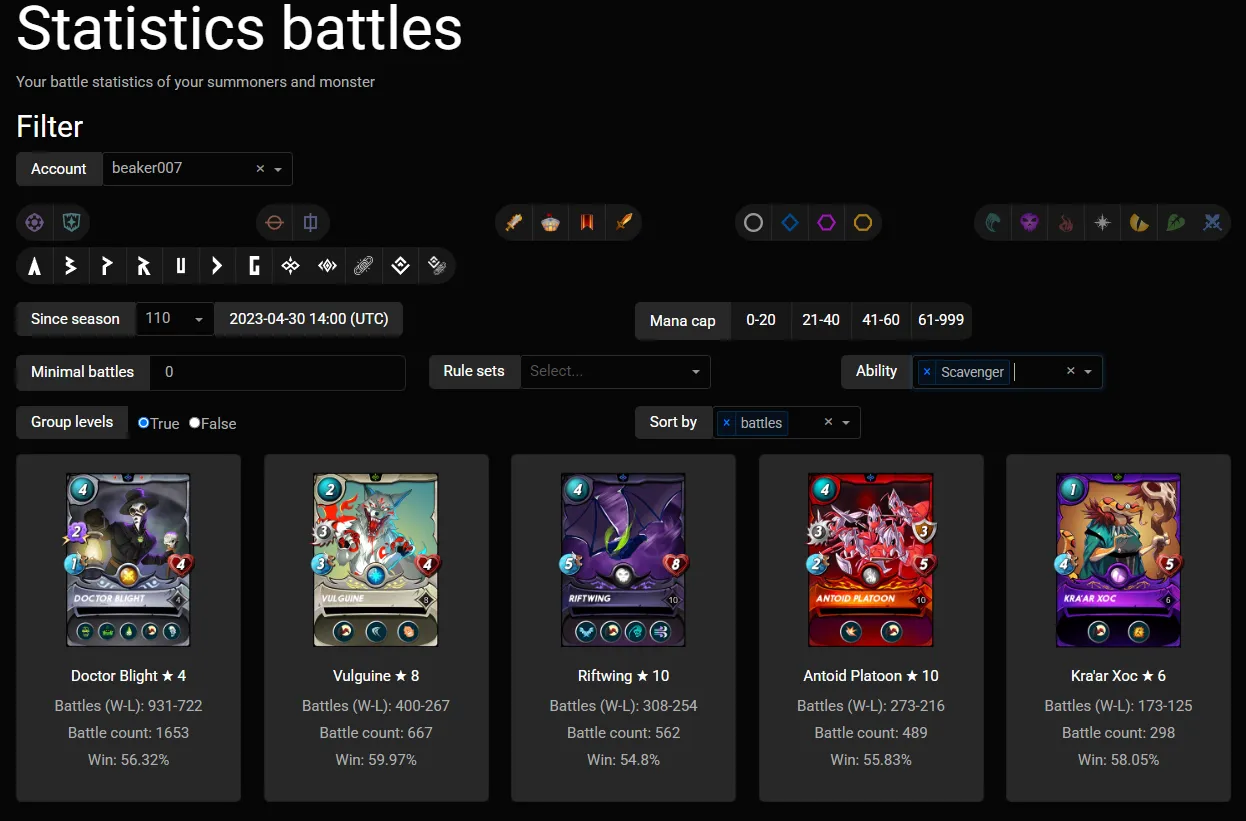Expand the Sort by dropdown arrow
Screen dimensions: 1246x821
coord(846,423)
